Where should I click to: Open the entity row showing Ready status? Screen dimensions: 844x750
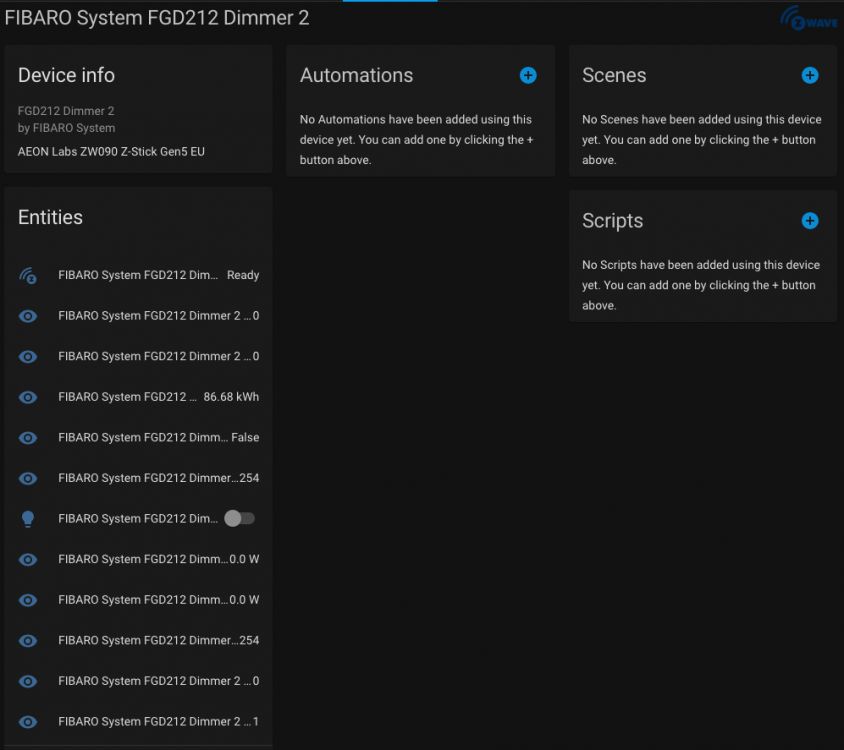(x=138, y=275)
